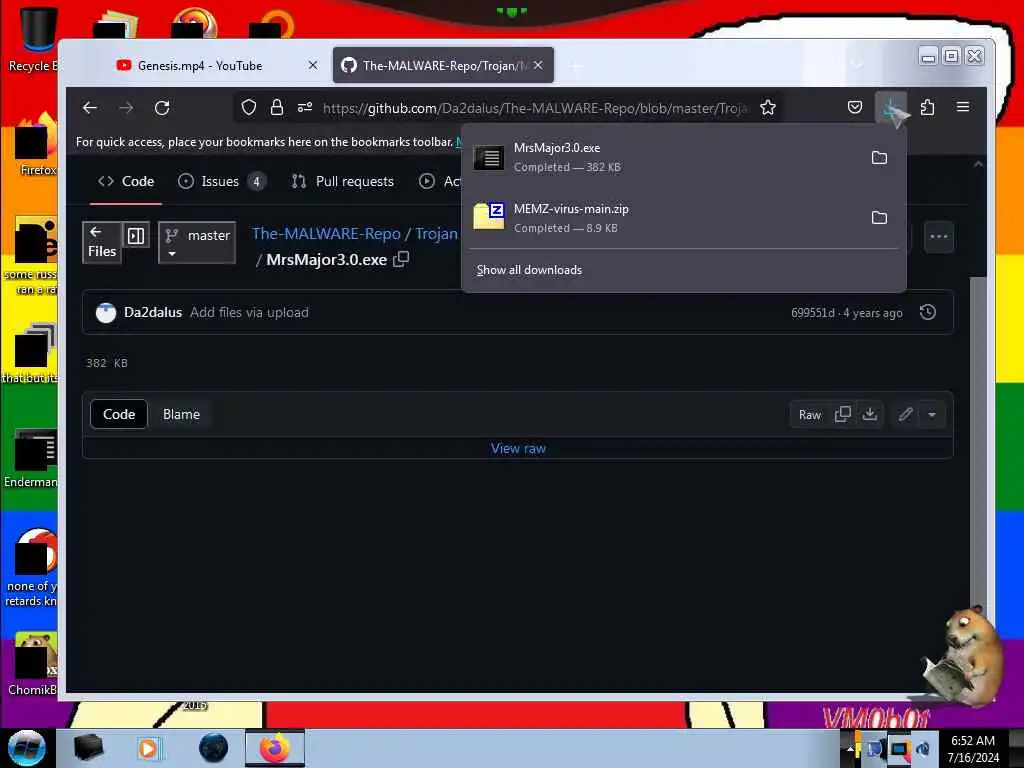1024x768 pixels.
Task: Select the Enderman desktop icon
Action: coord(30,459)
